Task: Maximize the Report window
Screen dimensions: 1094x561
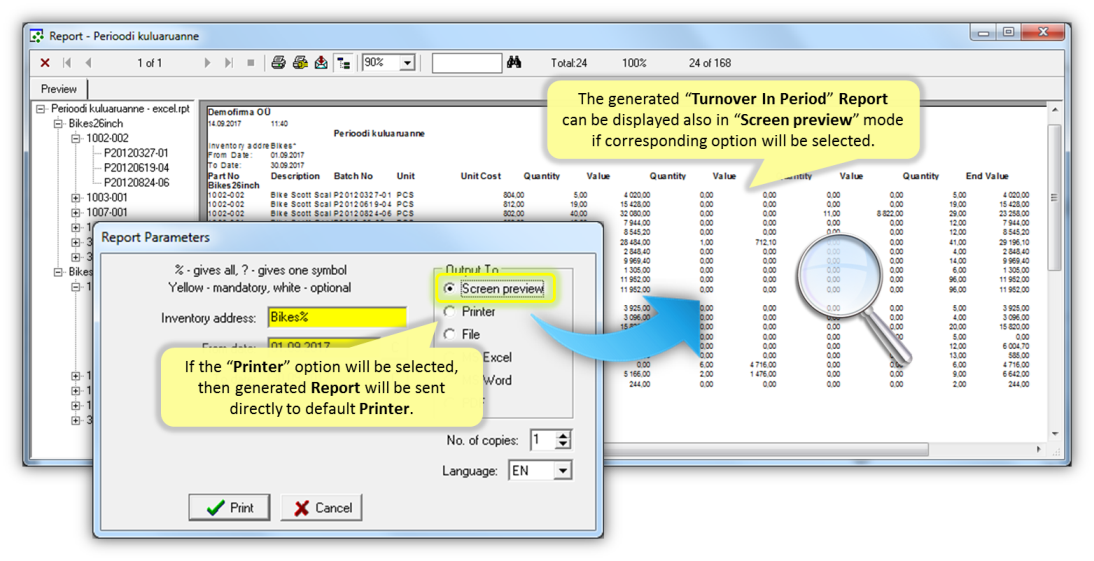Action: [x=1008, y=33]
